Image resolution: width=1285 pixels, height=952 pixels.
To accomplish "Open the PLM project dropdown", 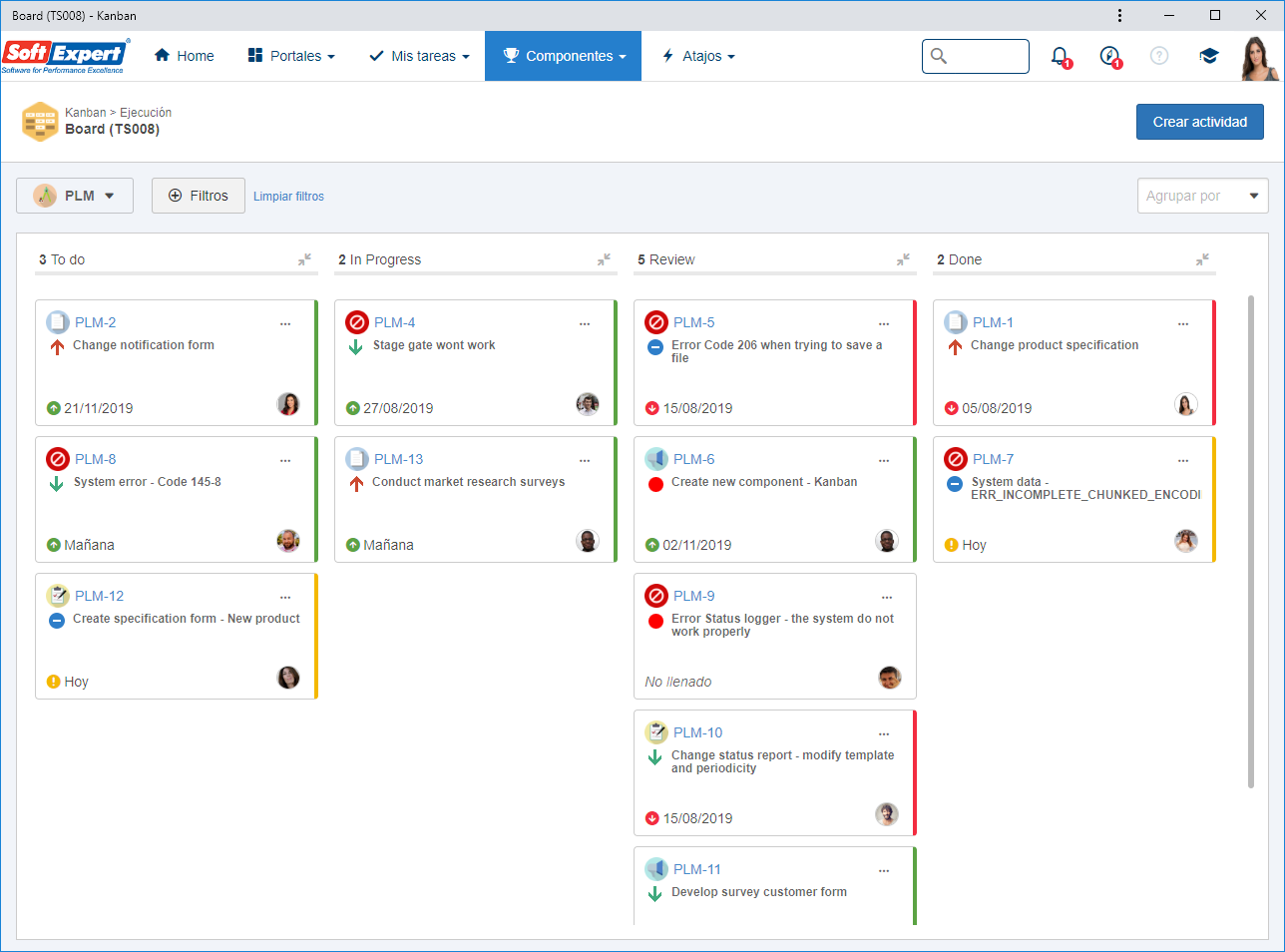I will click(75, 196).
